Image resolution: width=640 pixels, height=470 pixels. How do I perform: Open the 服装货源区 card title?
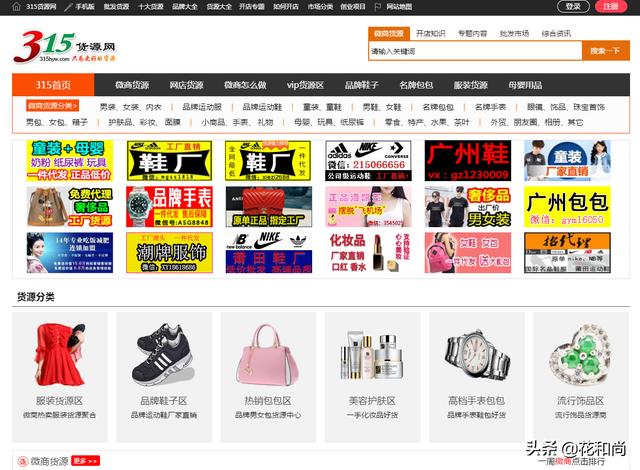click(60, 401)
